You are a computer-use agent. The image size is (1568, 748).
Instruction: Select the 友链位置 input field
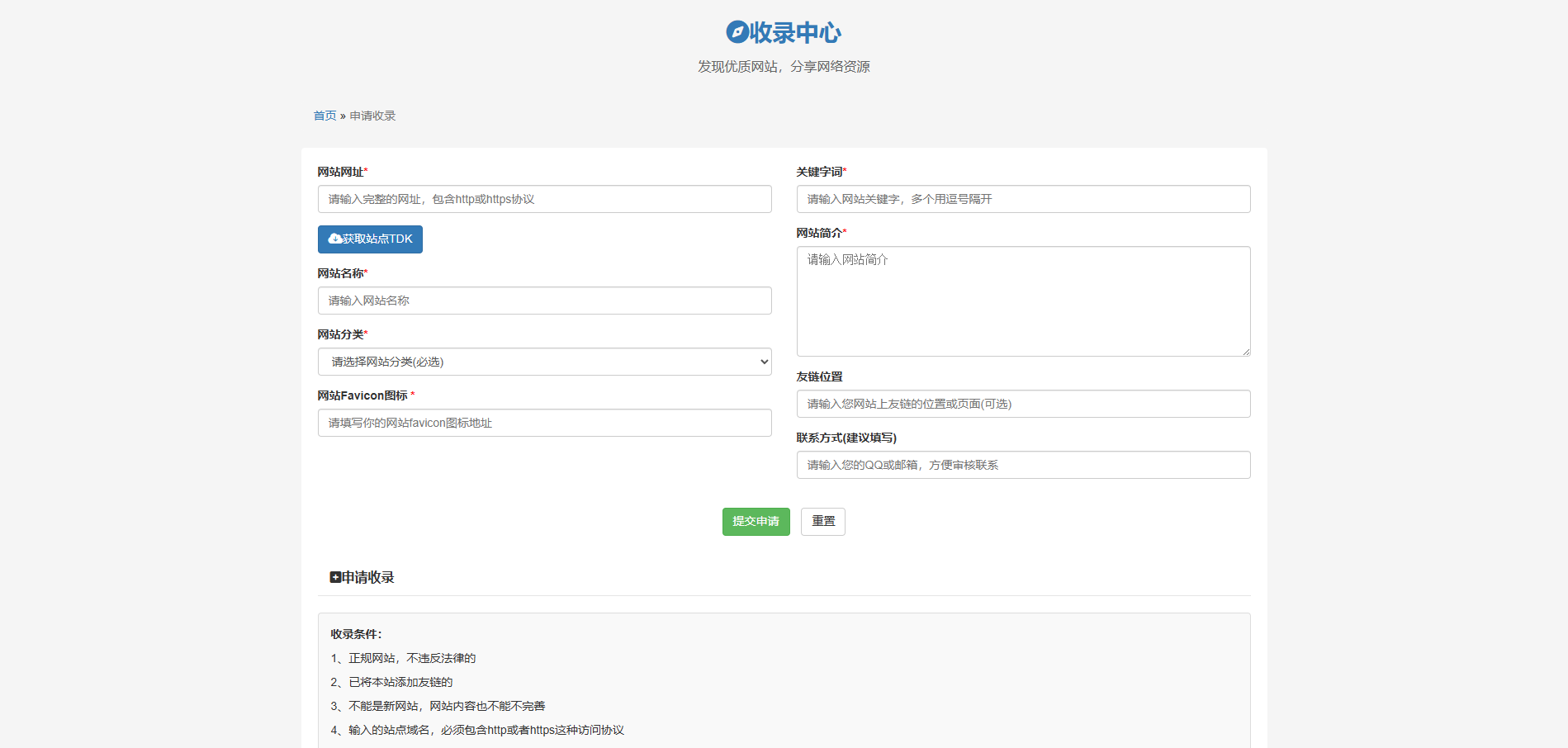[x=1023, y=404]
